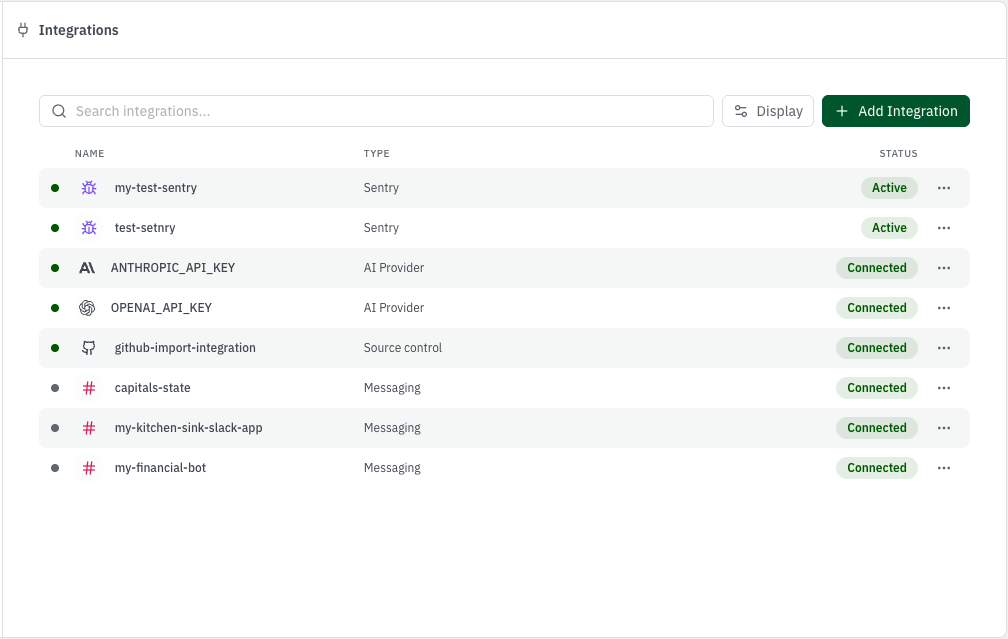This screenshot has width=1008, height=639.
Task: Click Connected badge for github-import-integration
Action: tap(877, 348)
